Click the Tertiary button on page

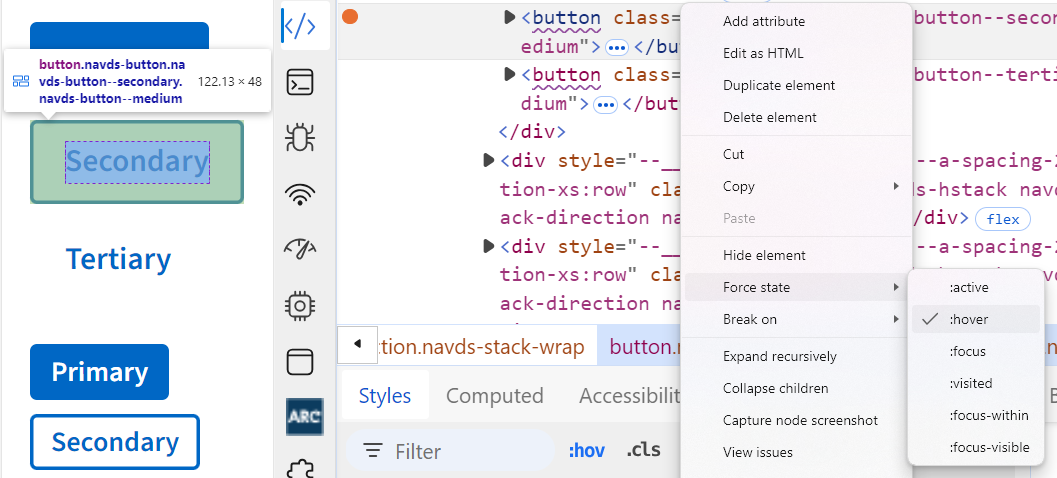coord(119,259)
